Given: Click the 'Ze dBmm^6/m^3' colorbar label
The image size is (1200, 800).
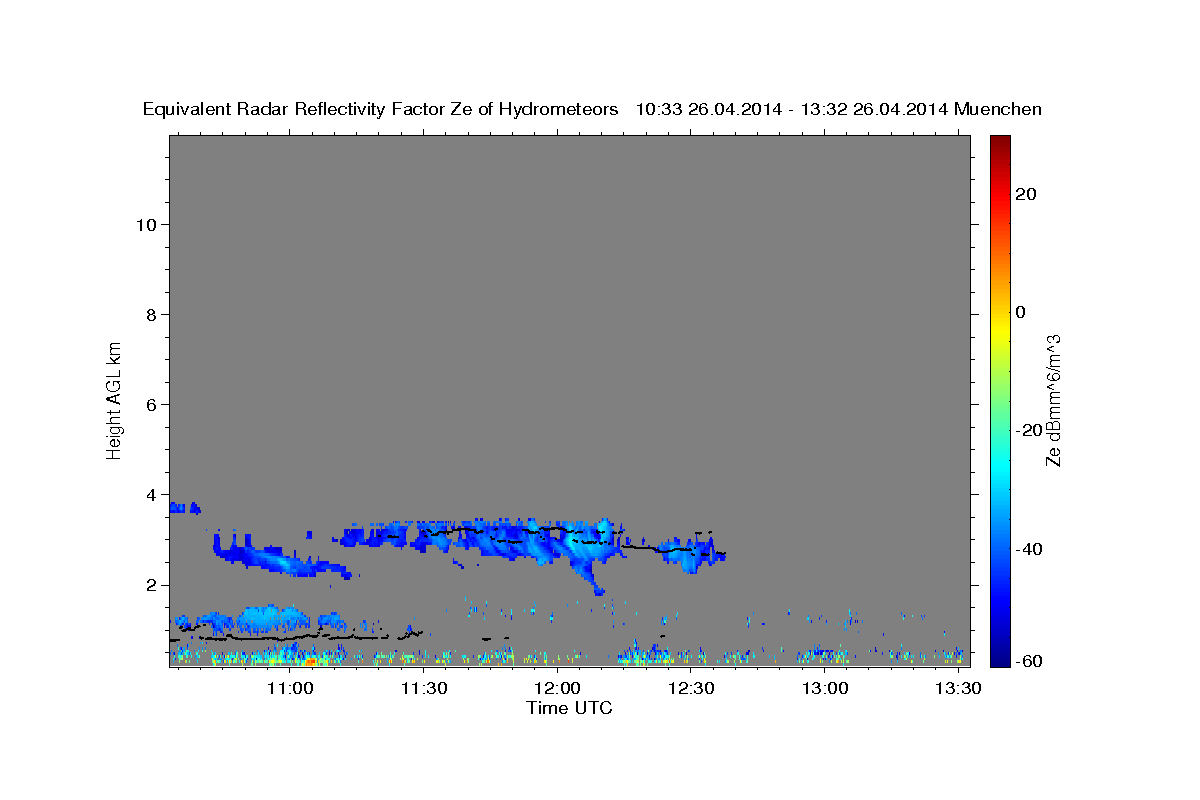Looking at the screenshot, I should tap(1052, 400).
